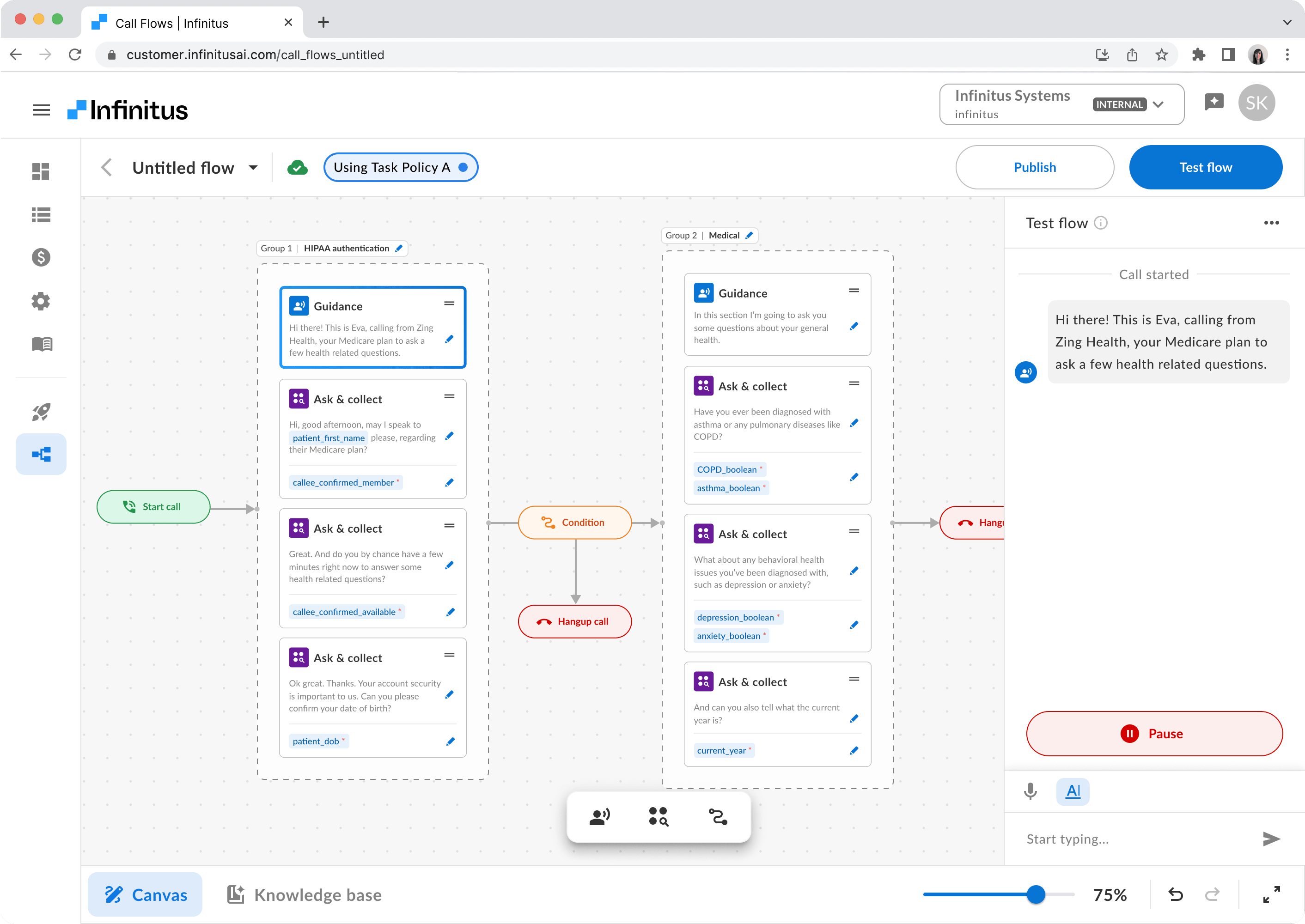The image size is (1305, 924).
Task: Open the rocket launch icon in sidebar
Action: 41,411
